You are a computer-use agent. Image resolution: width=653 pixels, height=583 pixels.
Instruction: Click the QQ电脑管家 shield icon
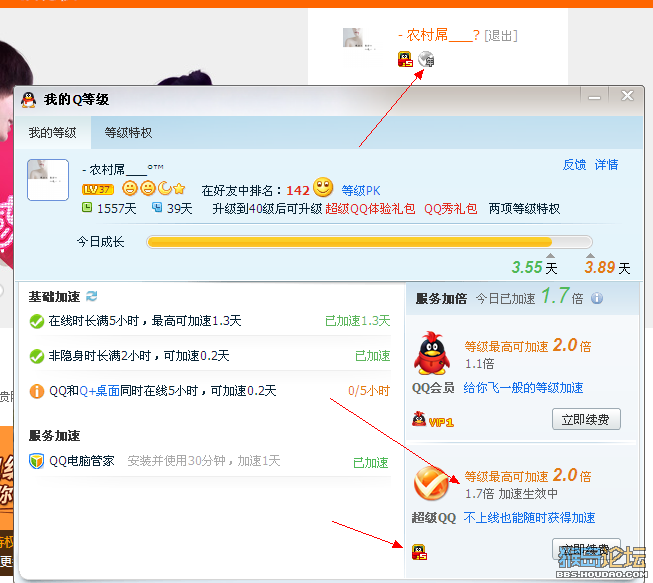[x=37, y=461]
